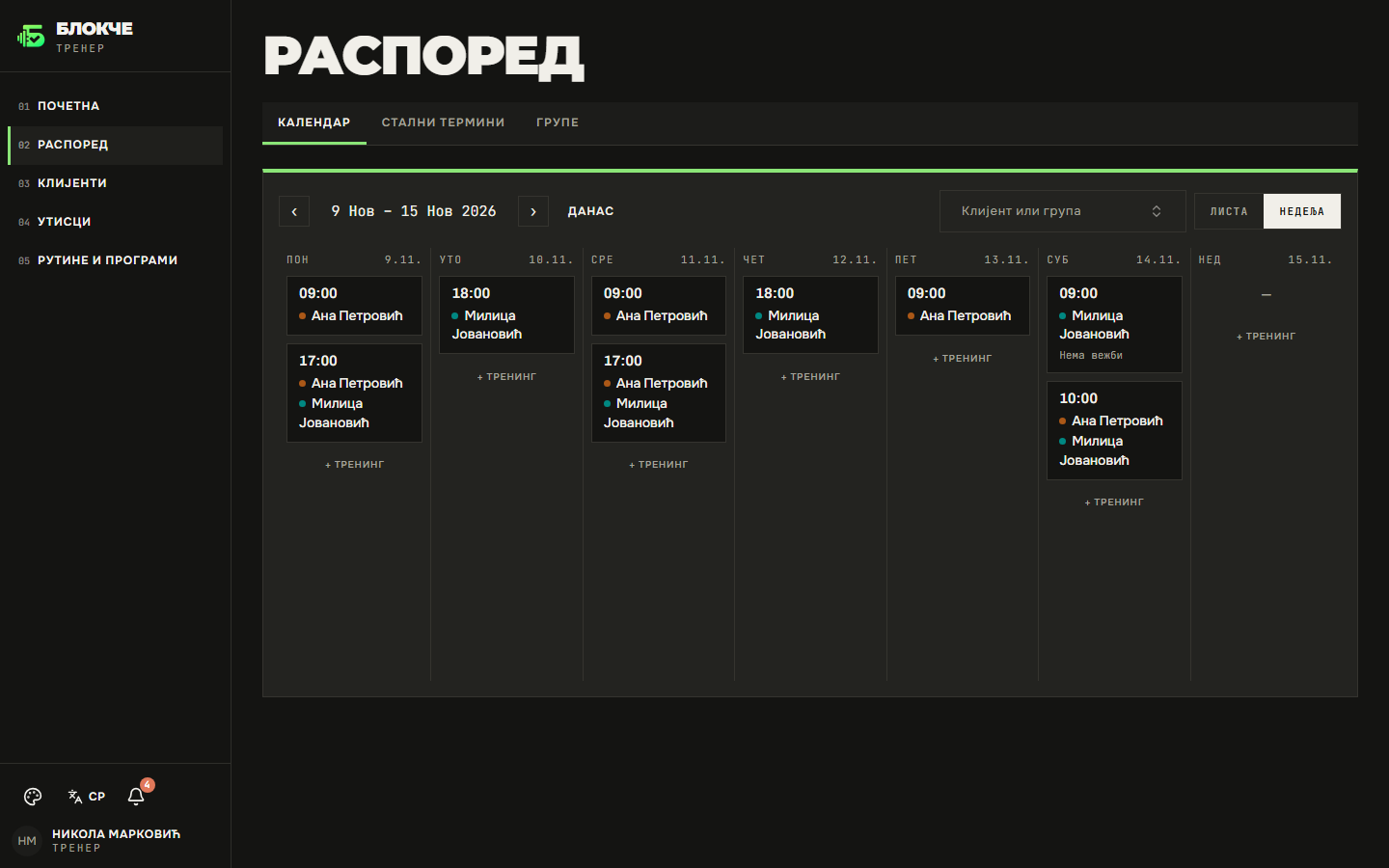Open Wednesday 17:00 session card

coord(659,393)
